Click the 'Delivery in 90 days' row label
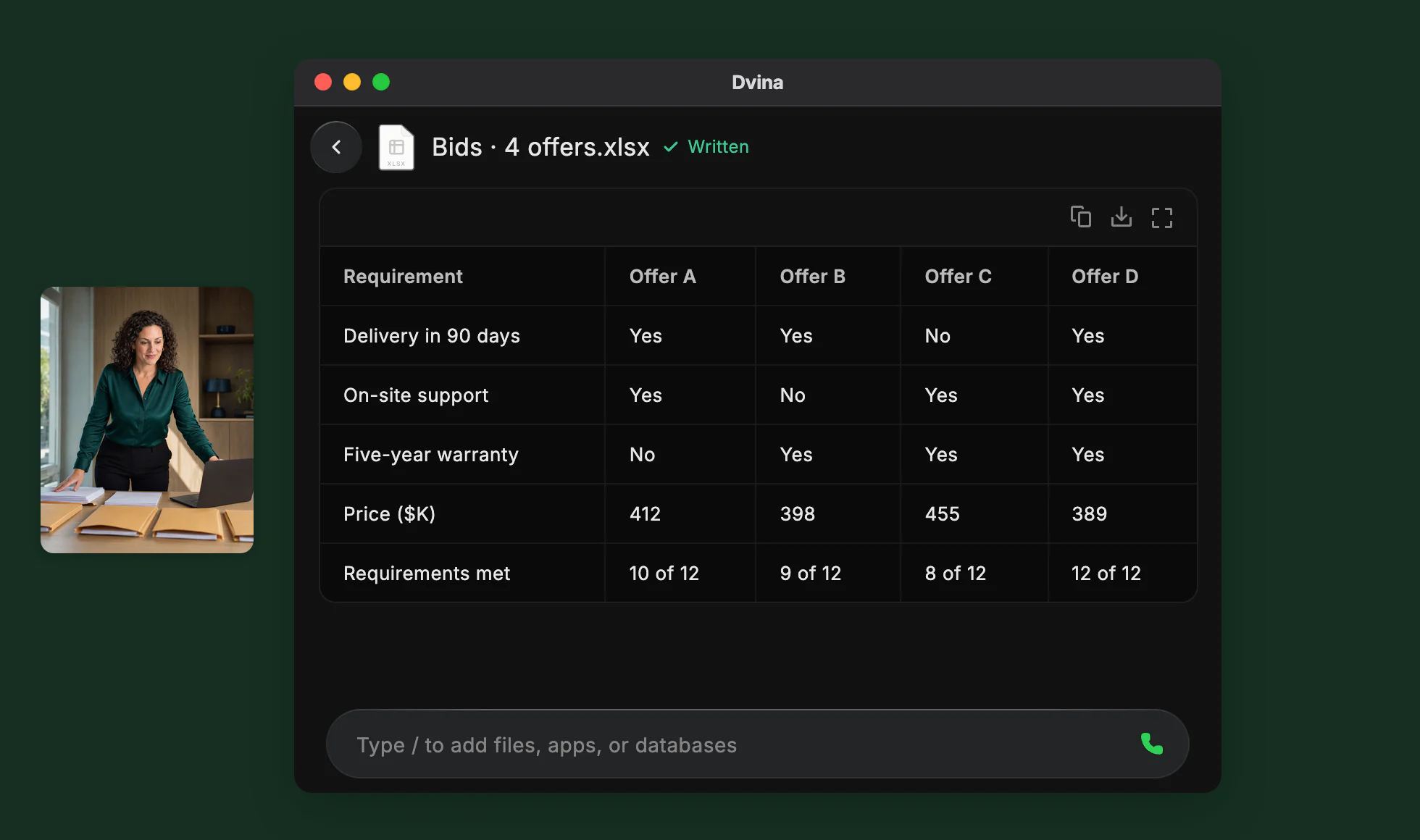The image size is (1420, 840). pyautogui.click(x=432, y=336)
